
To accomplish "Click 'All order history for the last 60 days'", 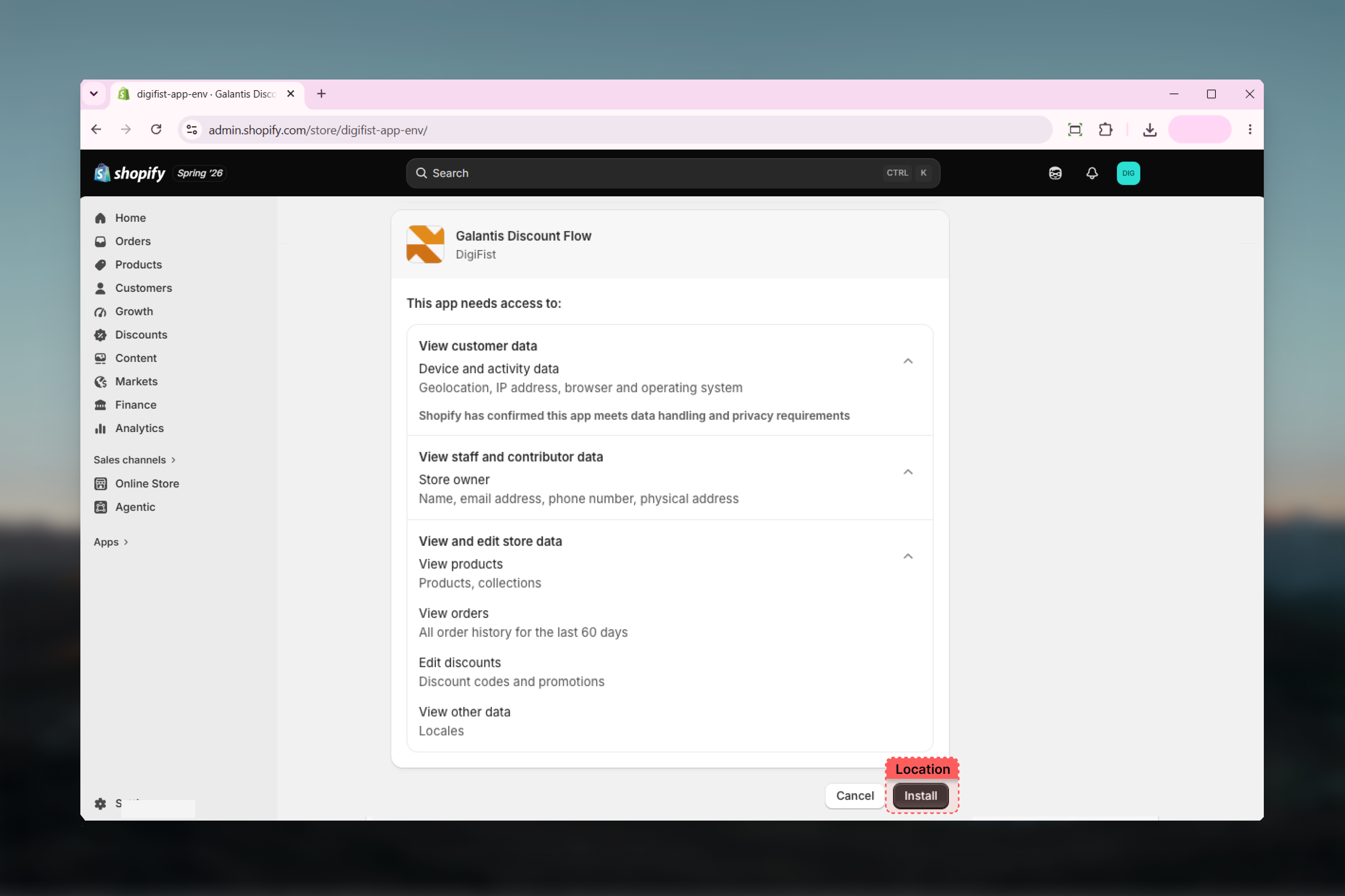I will (x=523, y=632).
